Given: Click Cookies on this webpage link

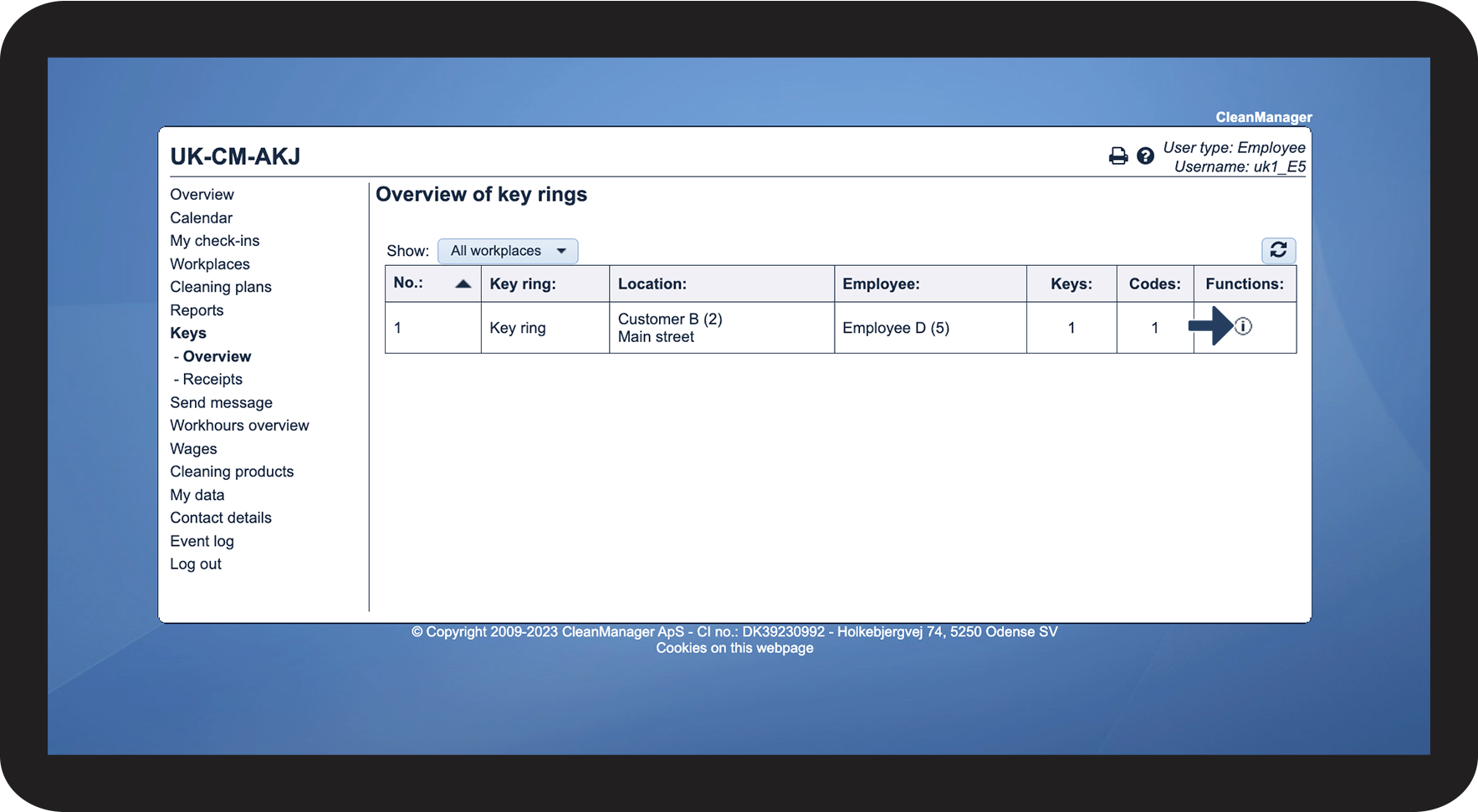Looking at the screenshot, I should pyautogui.click(x=734, y=648).
